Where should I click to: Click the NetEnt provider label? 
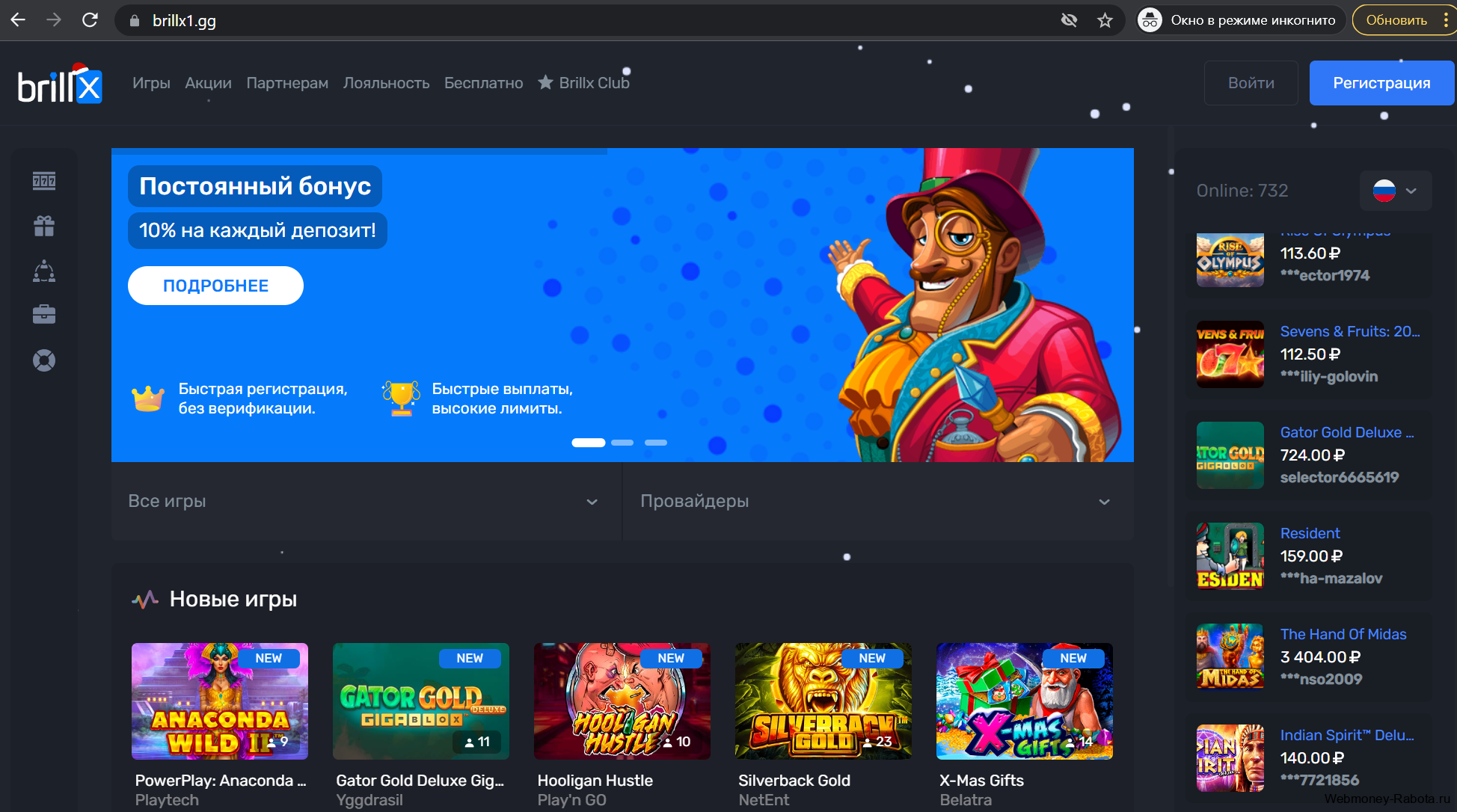pyautogui.click(x=764, y=800)
